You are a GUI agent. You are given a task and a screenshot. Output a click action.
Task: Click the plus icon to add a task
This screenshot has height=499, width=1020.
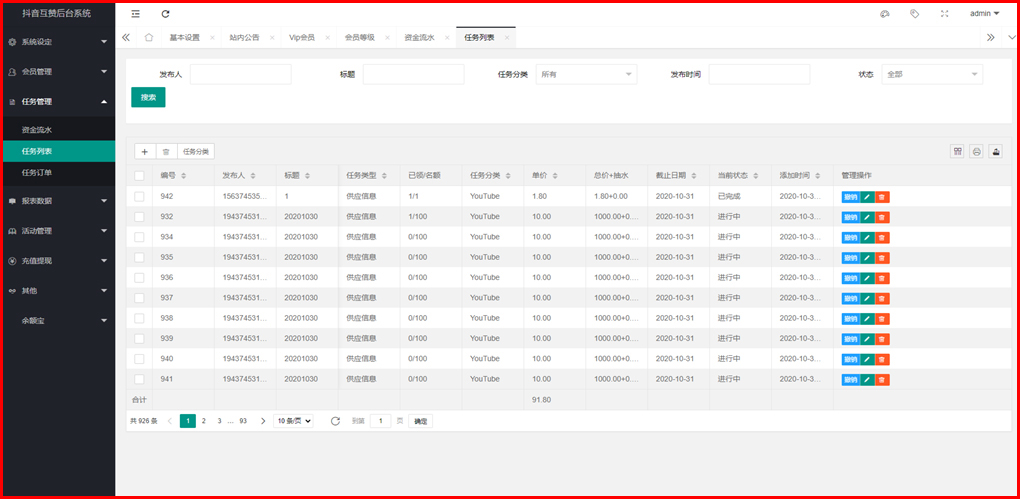point(145,151)
